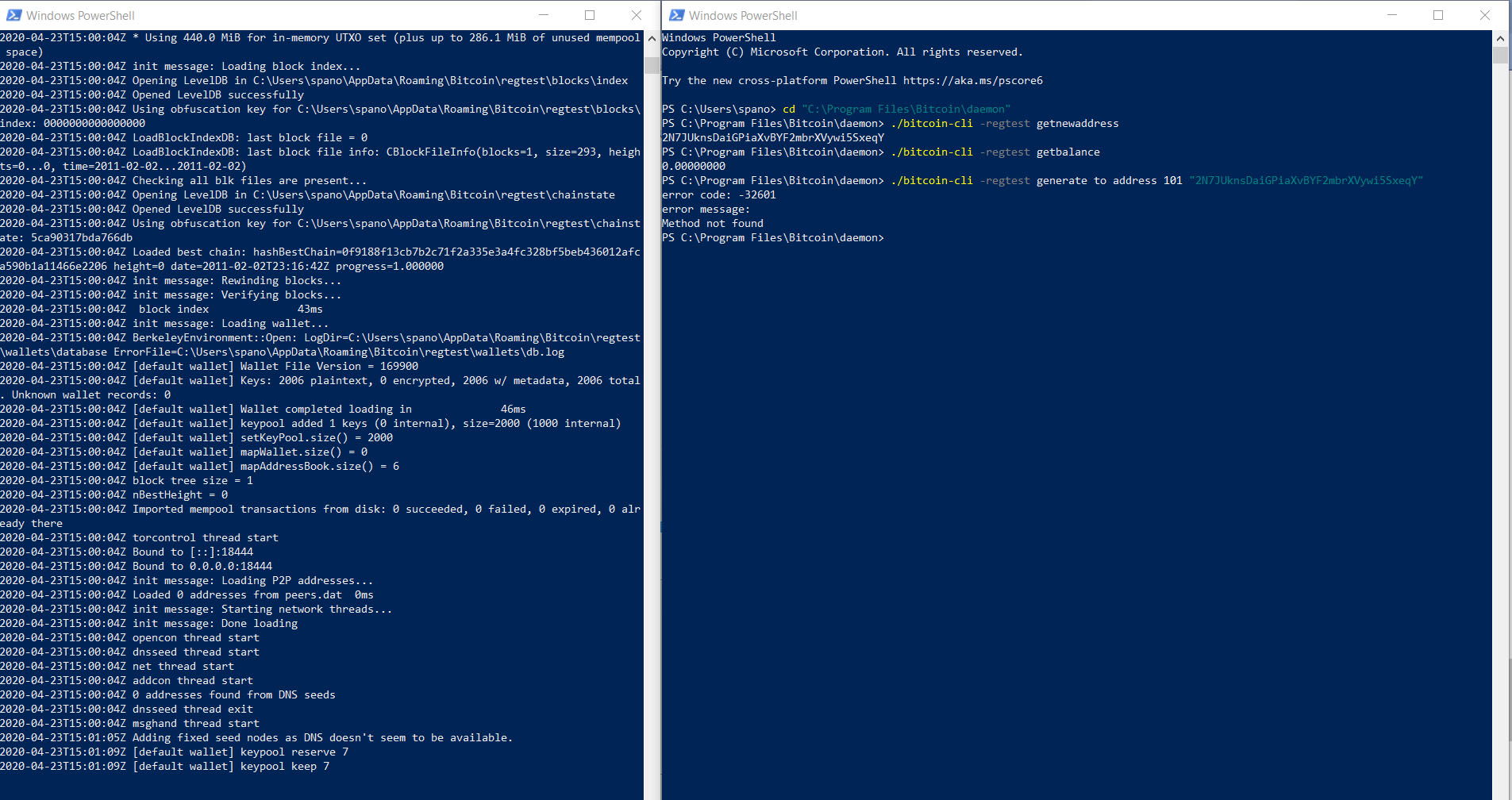This screenshot has height=800, width=1512.
Task: Click the 'getbalance' command text
Action: coord(1068,152)
